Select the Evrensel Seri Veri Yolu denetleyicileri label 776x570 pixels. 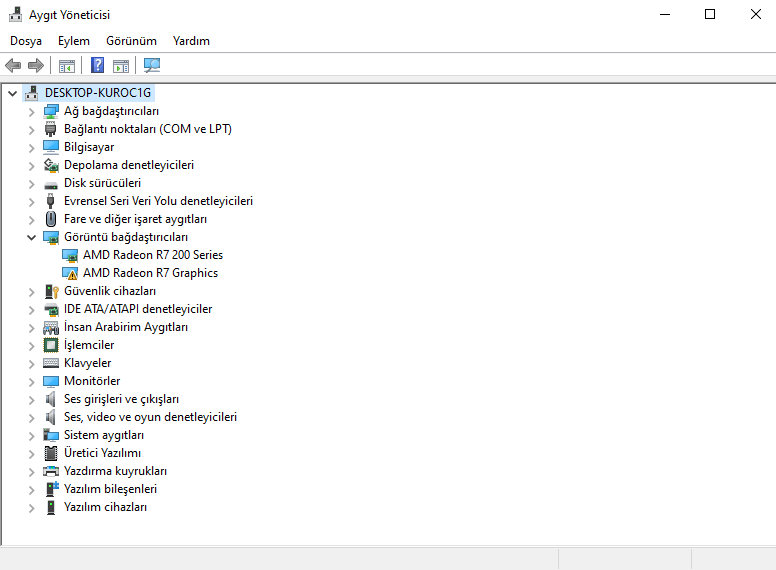pos(158,201)
